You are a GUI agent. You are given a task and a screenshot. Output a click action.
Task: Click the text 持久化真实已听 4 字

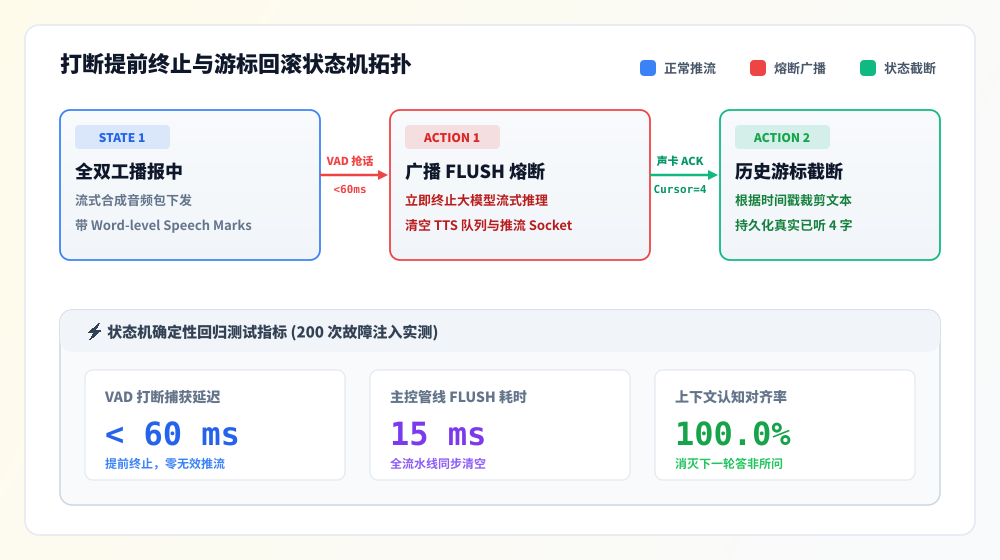coord(793,225)
